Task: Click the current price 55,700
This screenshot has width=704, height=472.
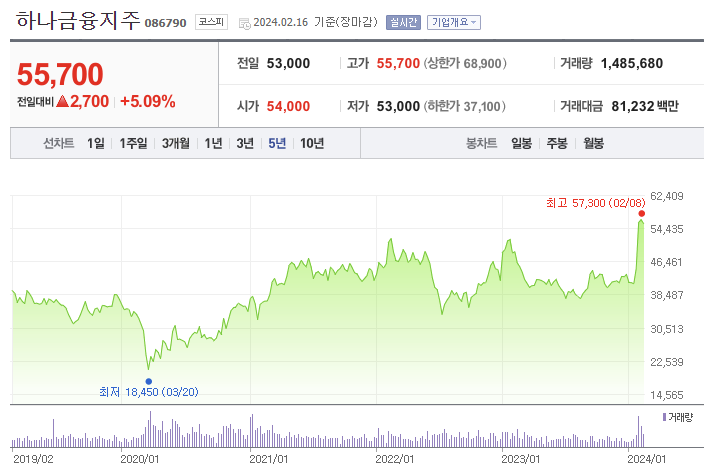Action: [60, 74]
